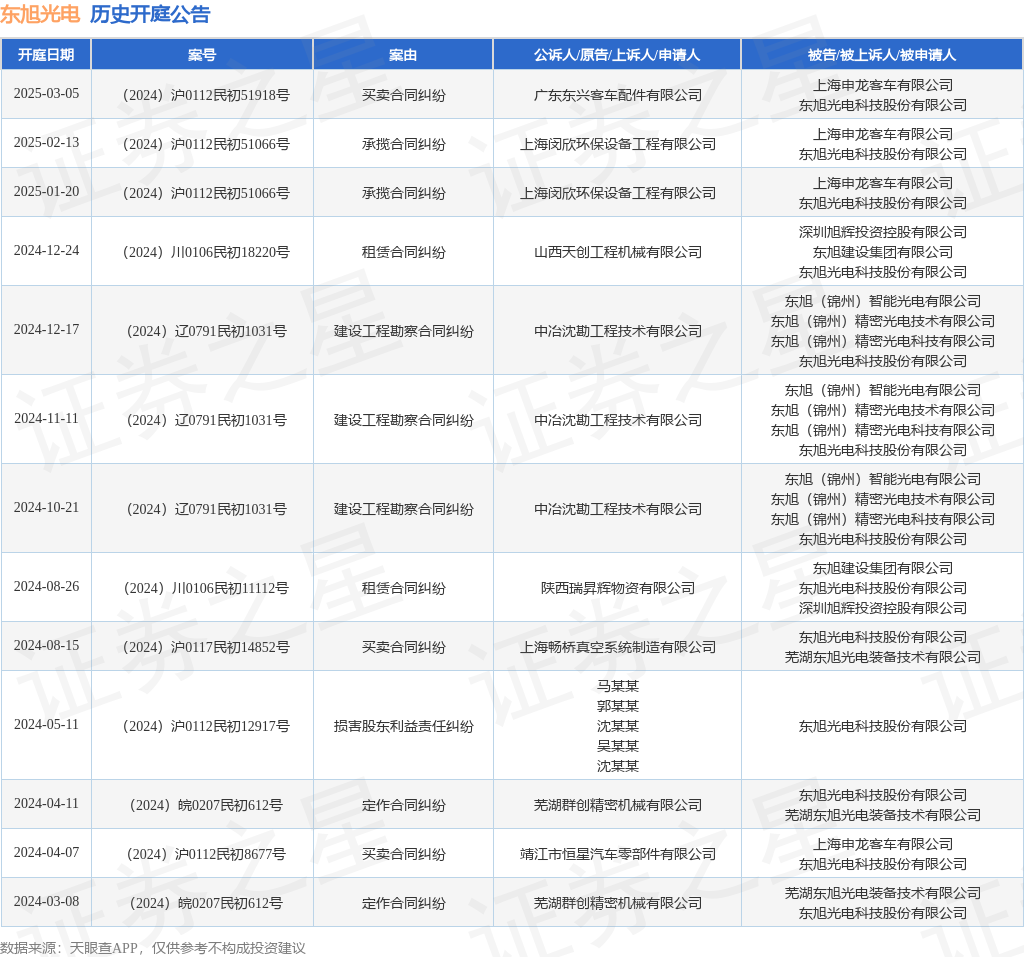The height and width of the screenshot is (957, 1024).
Task: Click 芜湖群创精密机械有限公司 in 2024-03-08 row
Action: 618,903
